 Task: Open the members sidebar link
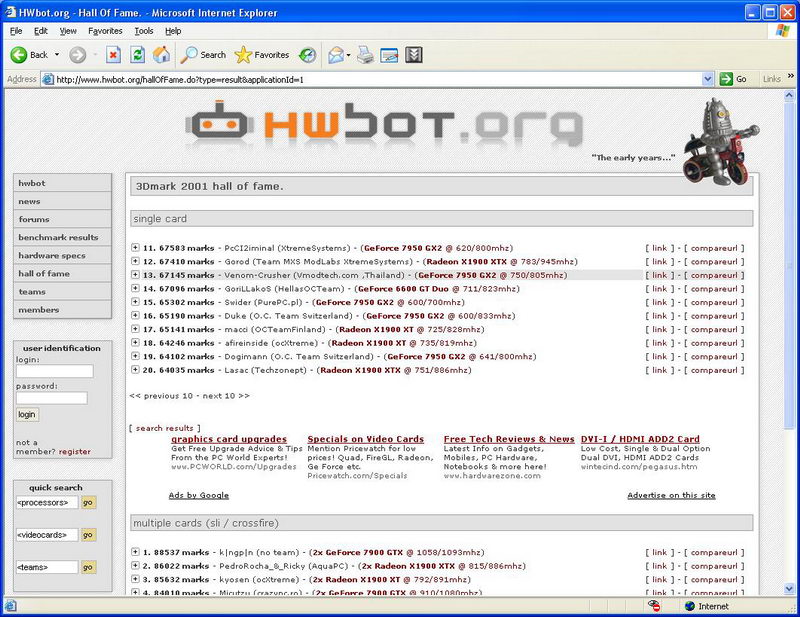click(x=62, y=310)
